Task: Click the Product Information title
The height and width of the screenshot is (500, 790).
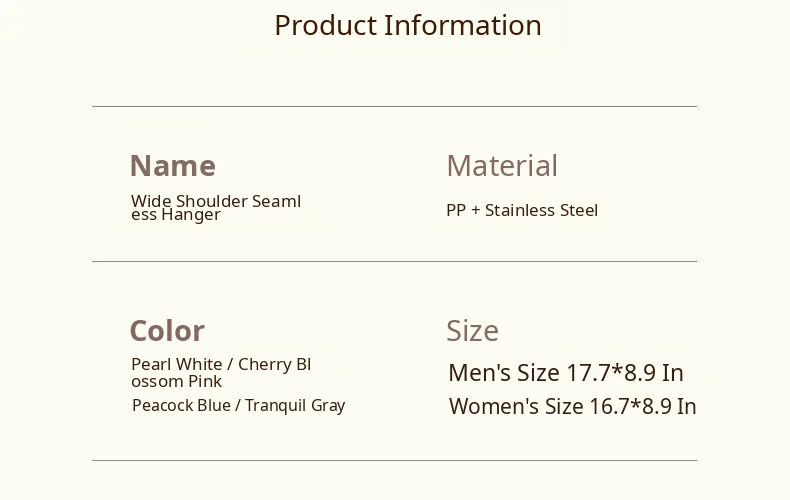Action: (x=408, y=25)
